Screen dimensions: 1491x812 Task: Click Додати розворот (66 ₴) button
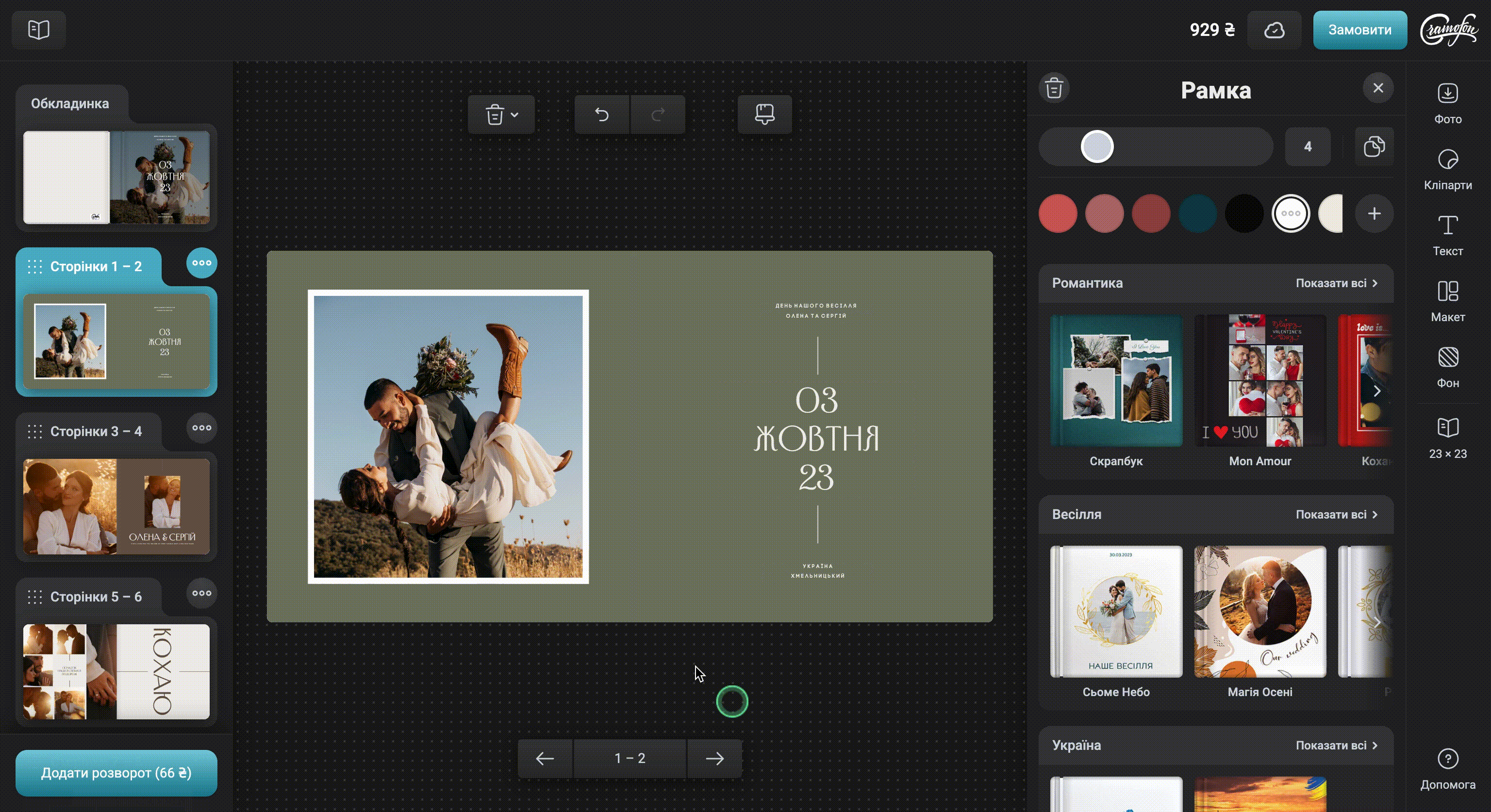point(116,773)
